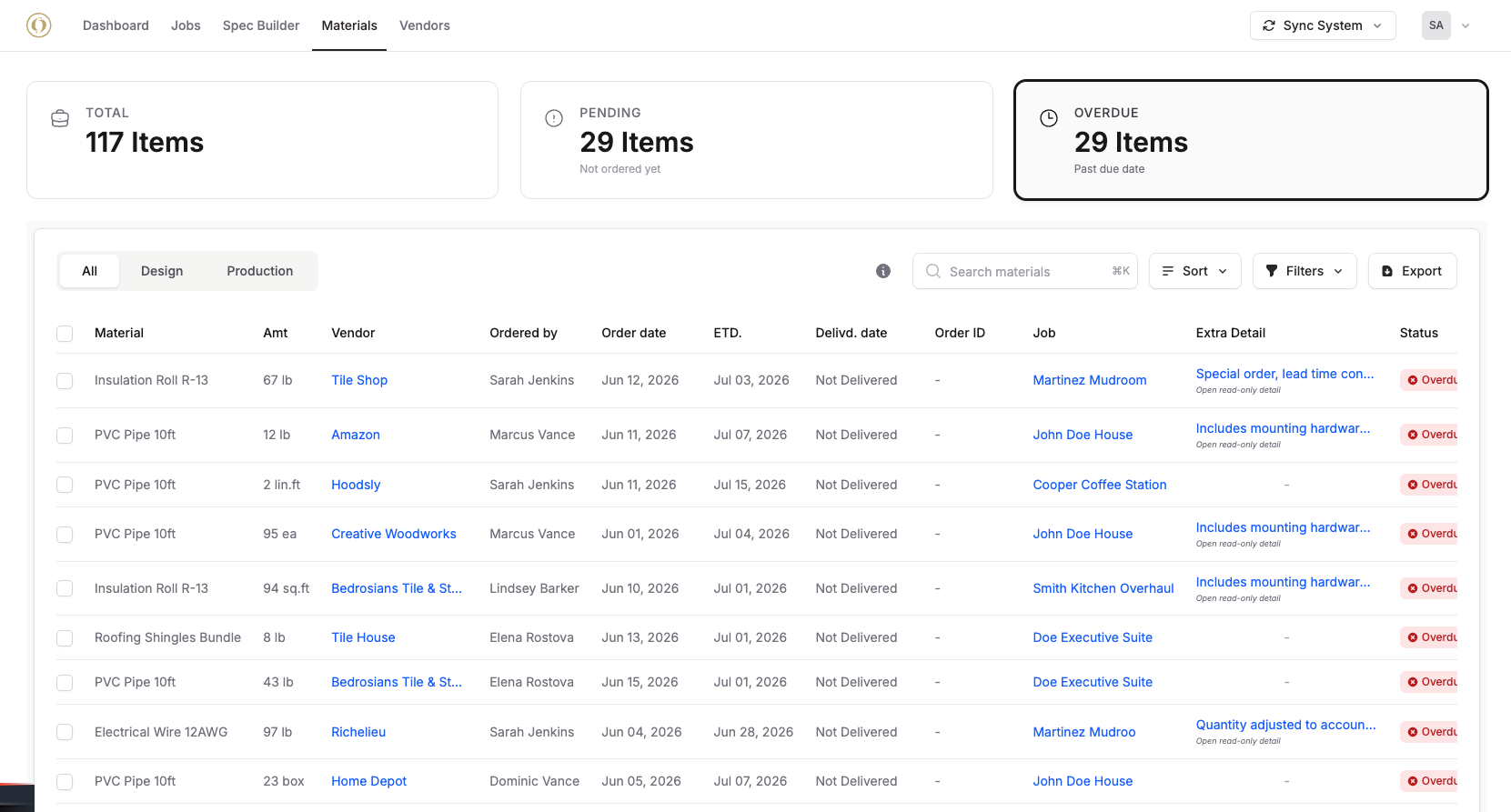
Task: Open the Spec Builder tab
Action: (x=261, y=25)
